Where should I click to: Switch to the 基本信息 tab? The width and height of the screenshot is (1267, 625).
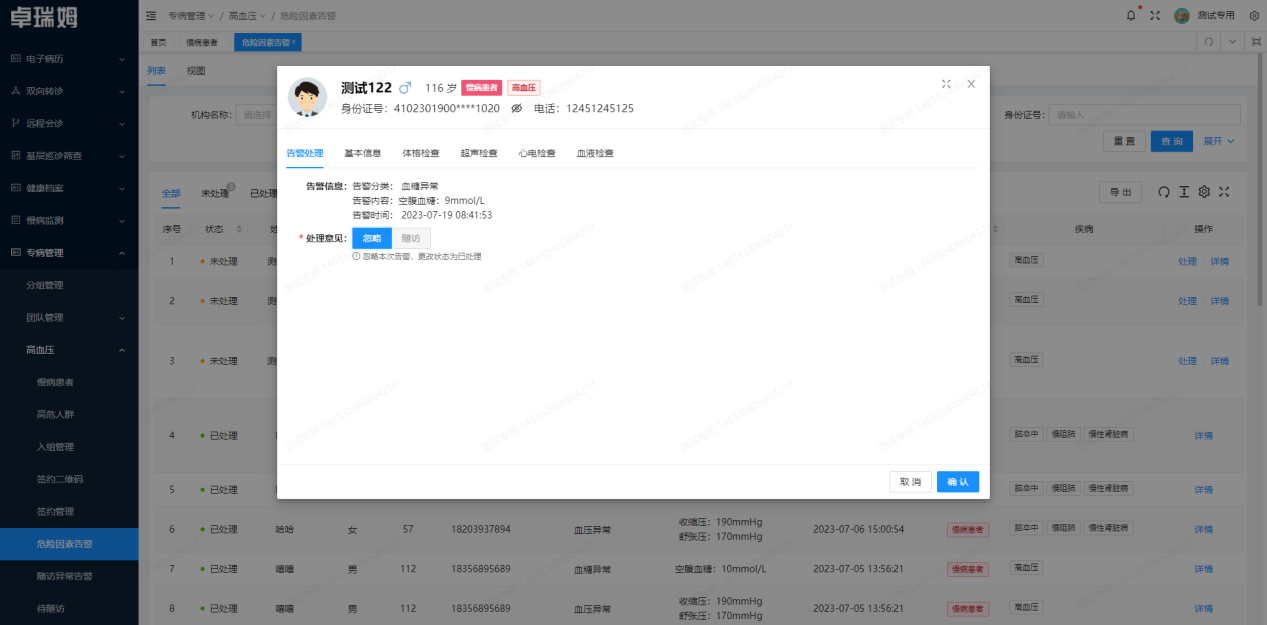[x=363, y=154]
